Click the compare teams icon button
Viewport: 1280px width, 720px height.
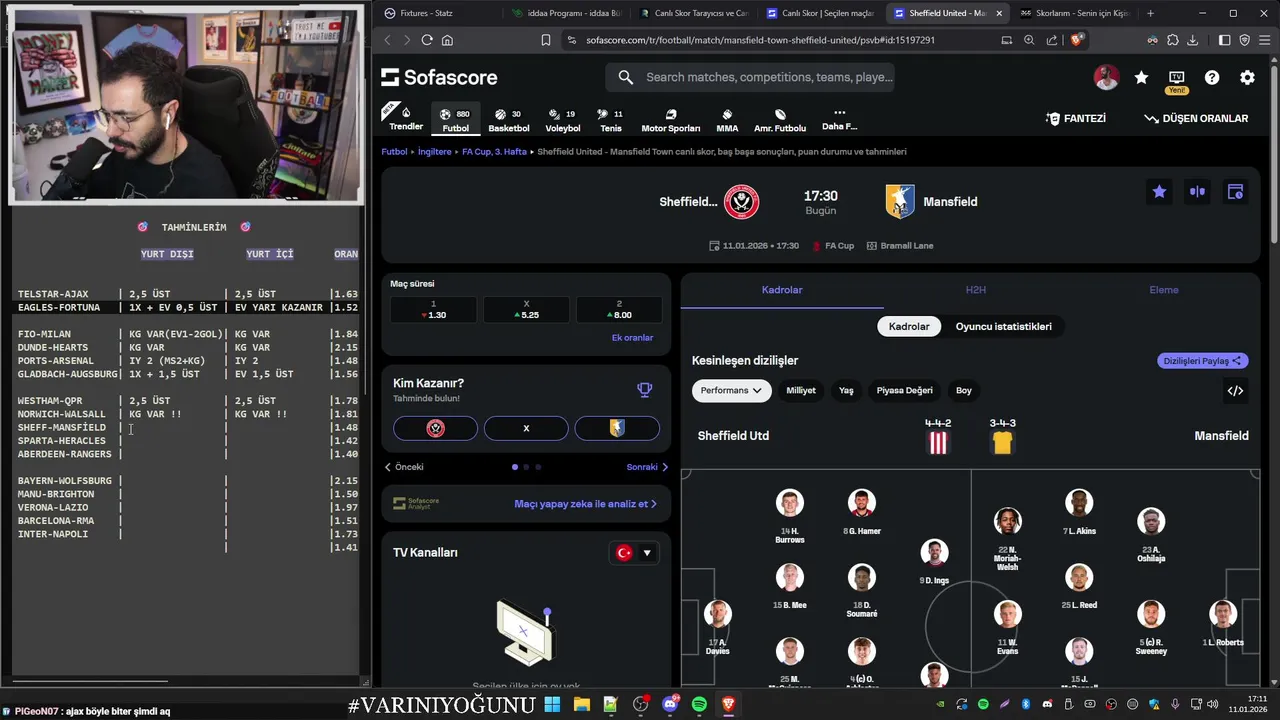point(1197,192)
